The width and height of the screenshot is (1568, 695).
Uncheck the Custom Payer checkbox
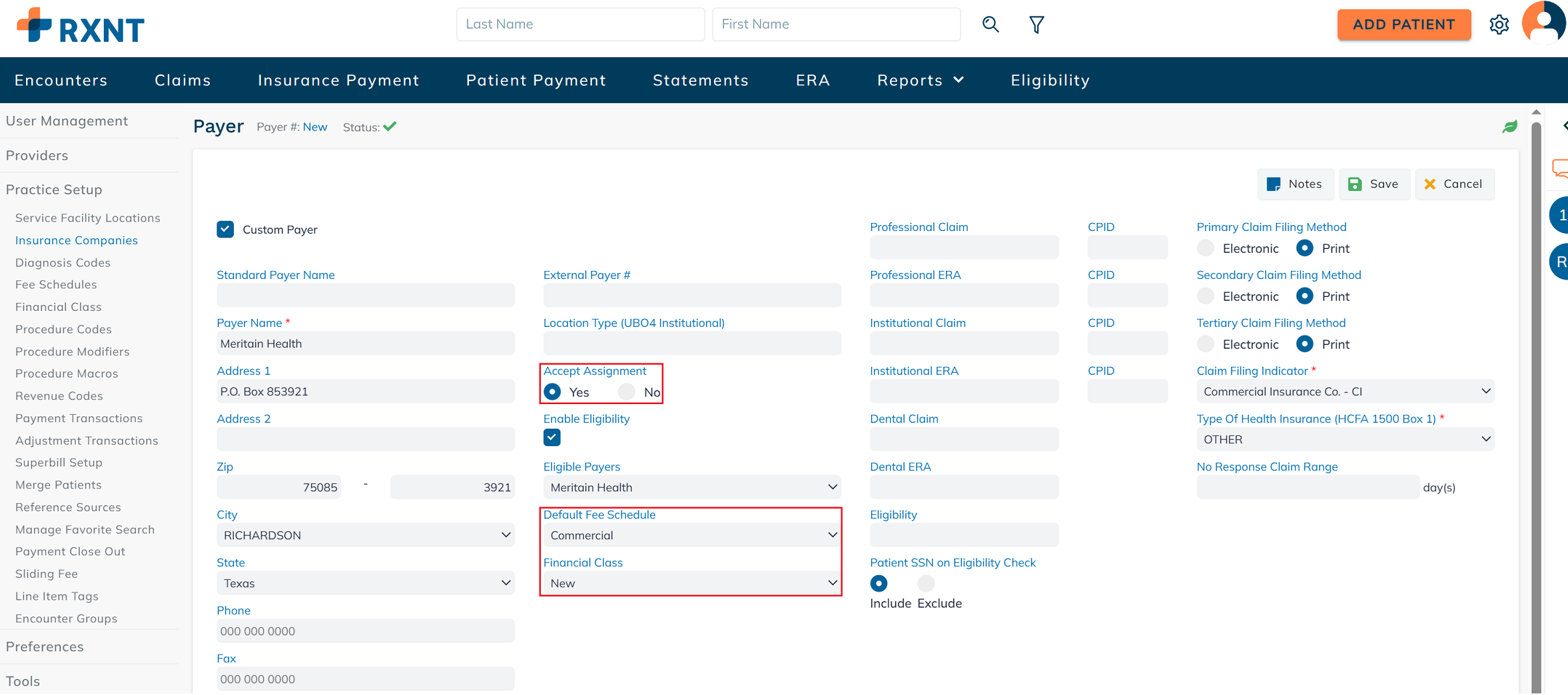click(x=225, y=230)
